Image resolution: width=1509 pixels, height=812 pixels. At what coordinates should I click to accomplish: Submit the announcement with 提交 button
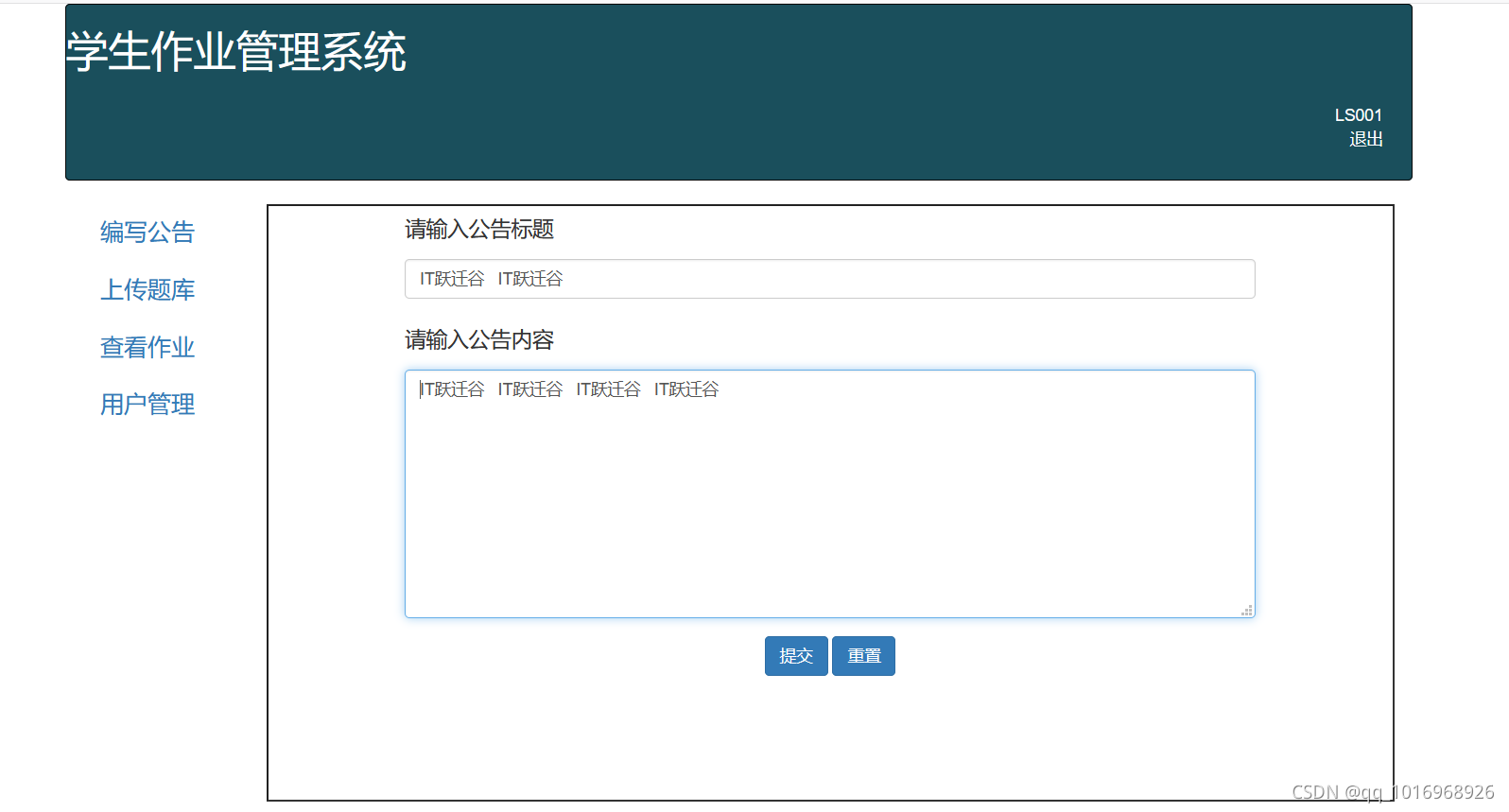[x=796, y=656]
